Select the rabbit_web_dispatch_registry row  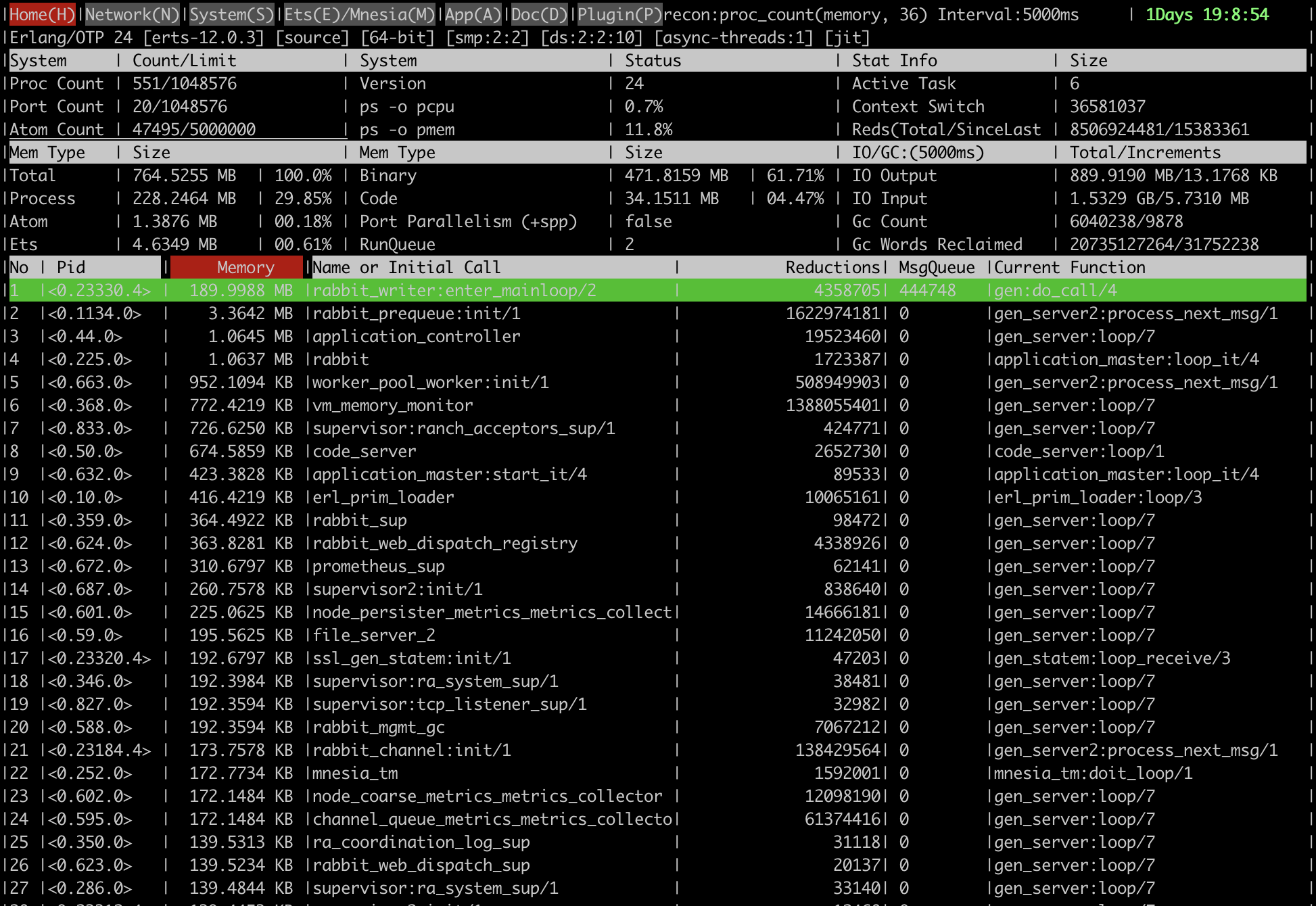click(x=657, y=543)
